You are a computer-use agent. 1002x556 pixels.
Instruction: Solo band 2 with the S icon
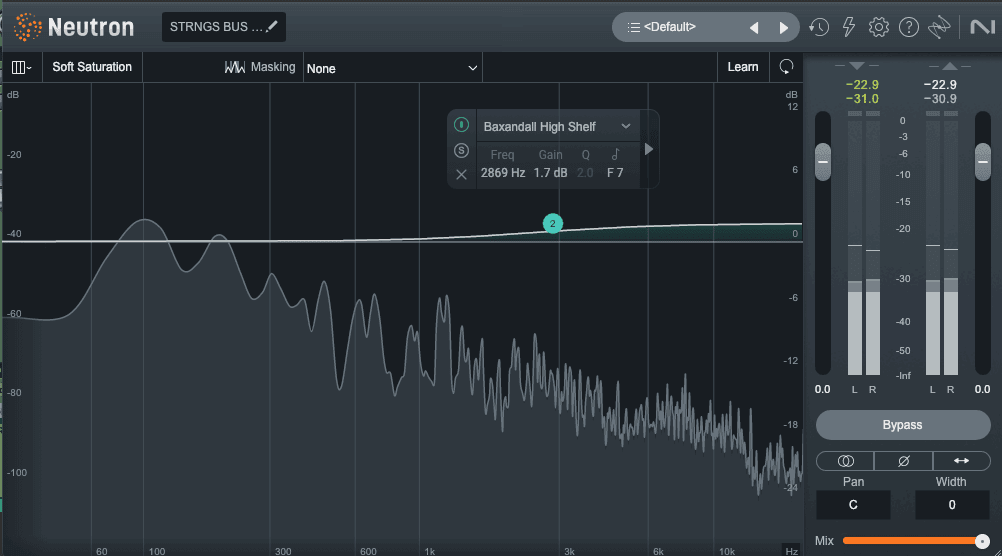(x=461, y=151)
